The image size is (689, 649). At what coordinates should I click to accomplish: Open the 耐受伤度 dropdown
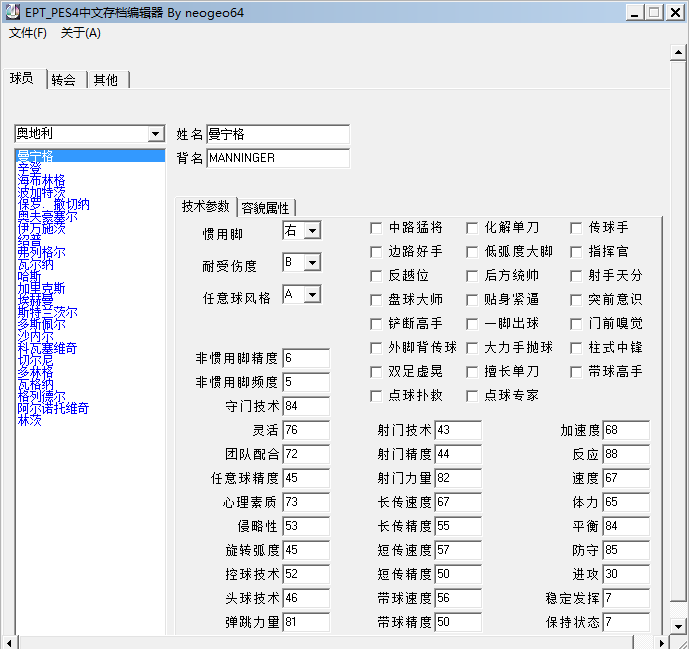click(x=312, y=263)
